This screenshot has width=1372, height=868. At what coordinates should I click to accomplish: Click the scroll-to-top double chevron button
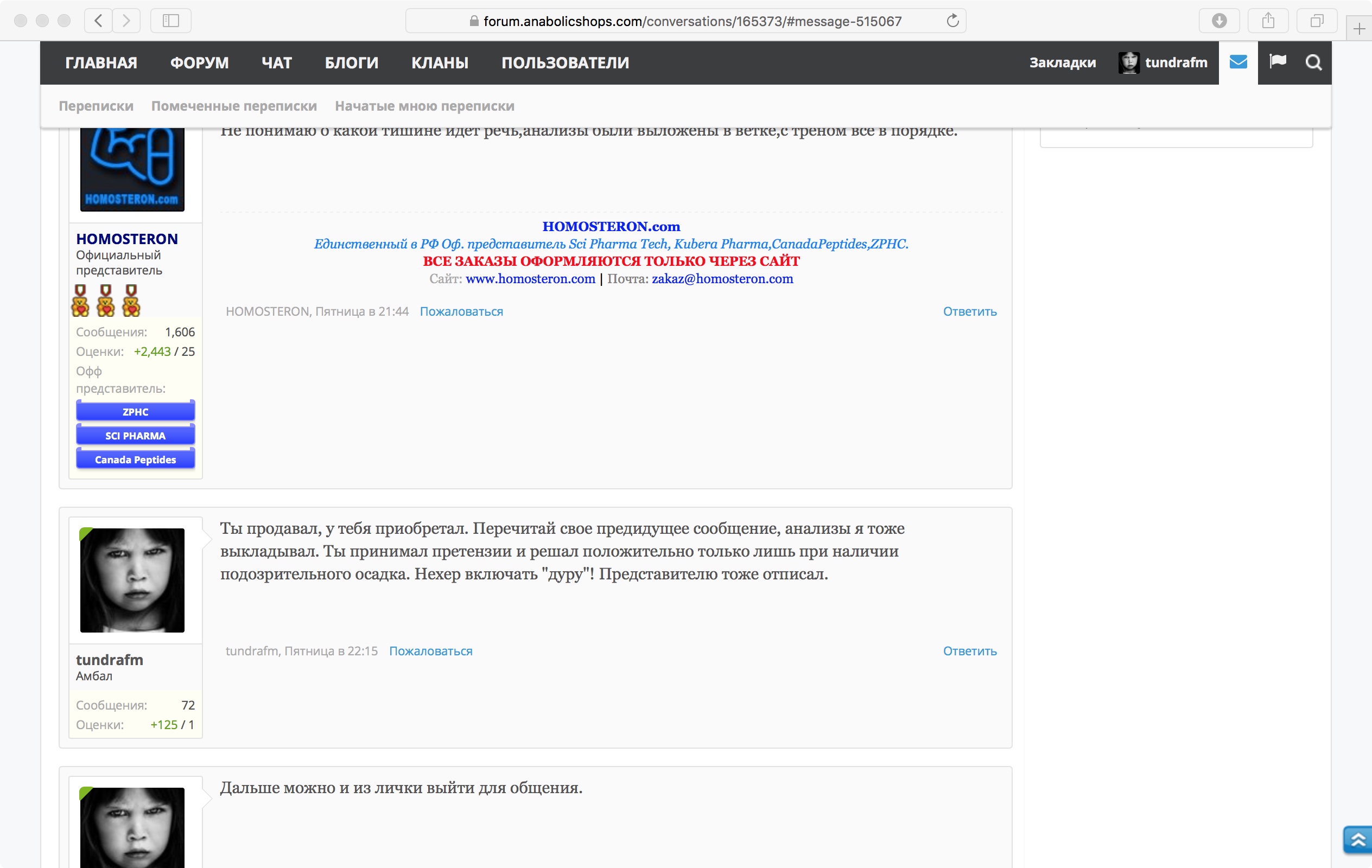click(1358, 840)
